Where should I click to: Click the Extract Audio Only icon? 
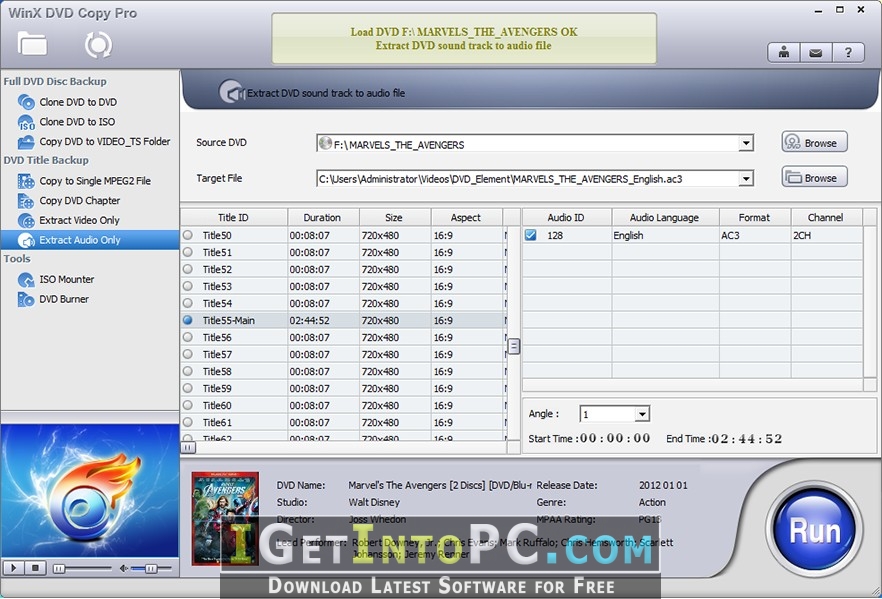[26, 240]
